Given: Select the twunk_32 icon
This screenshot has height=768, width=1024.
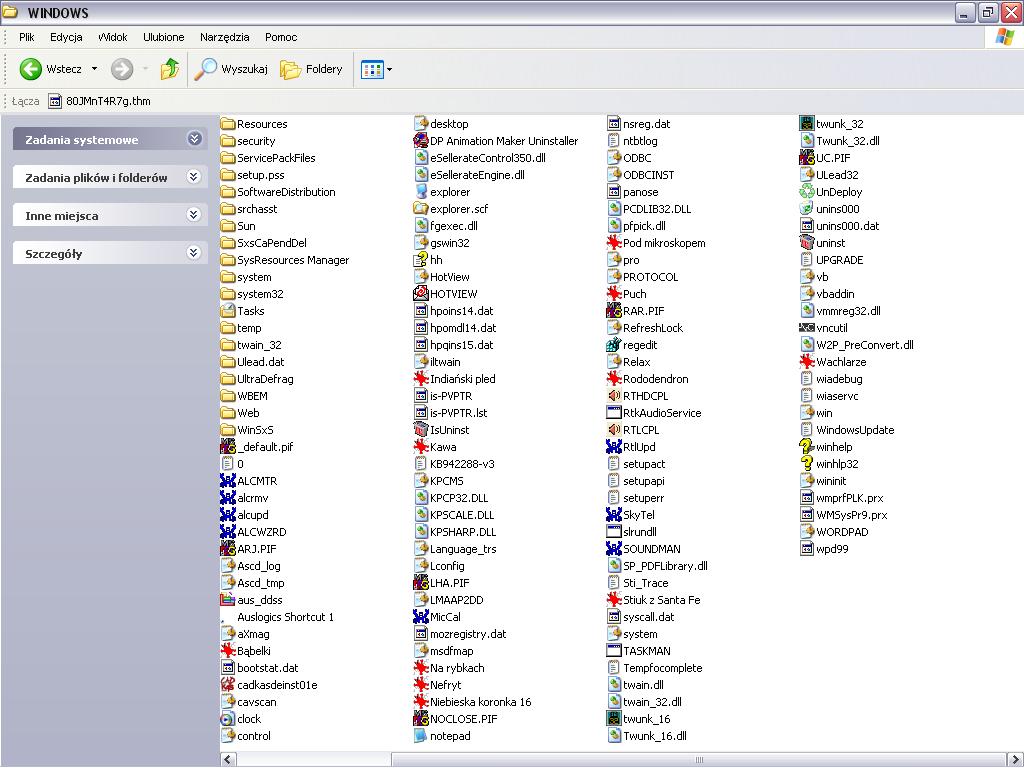Looking at the screenshot, I should pyautogui.click(x=807, y=123).
